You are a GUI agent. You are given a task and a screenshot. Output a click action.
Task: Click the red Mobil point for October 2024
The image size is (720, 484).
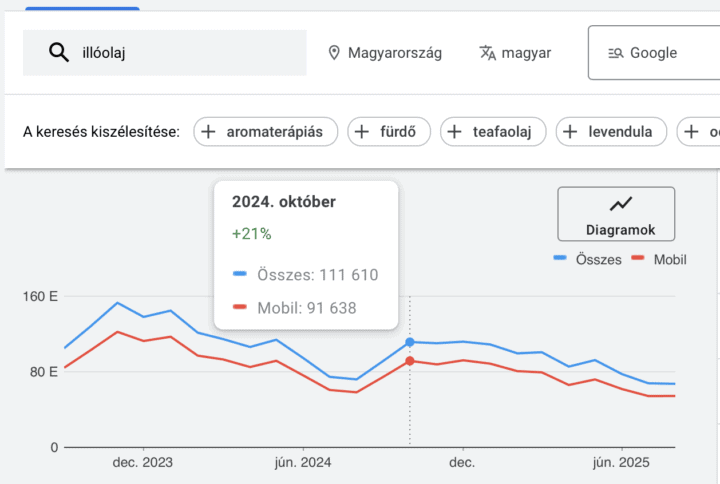coord(410,361)
